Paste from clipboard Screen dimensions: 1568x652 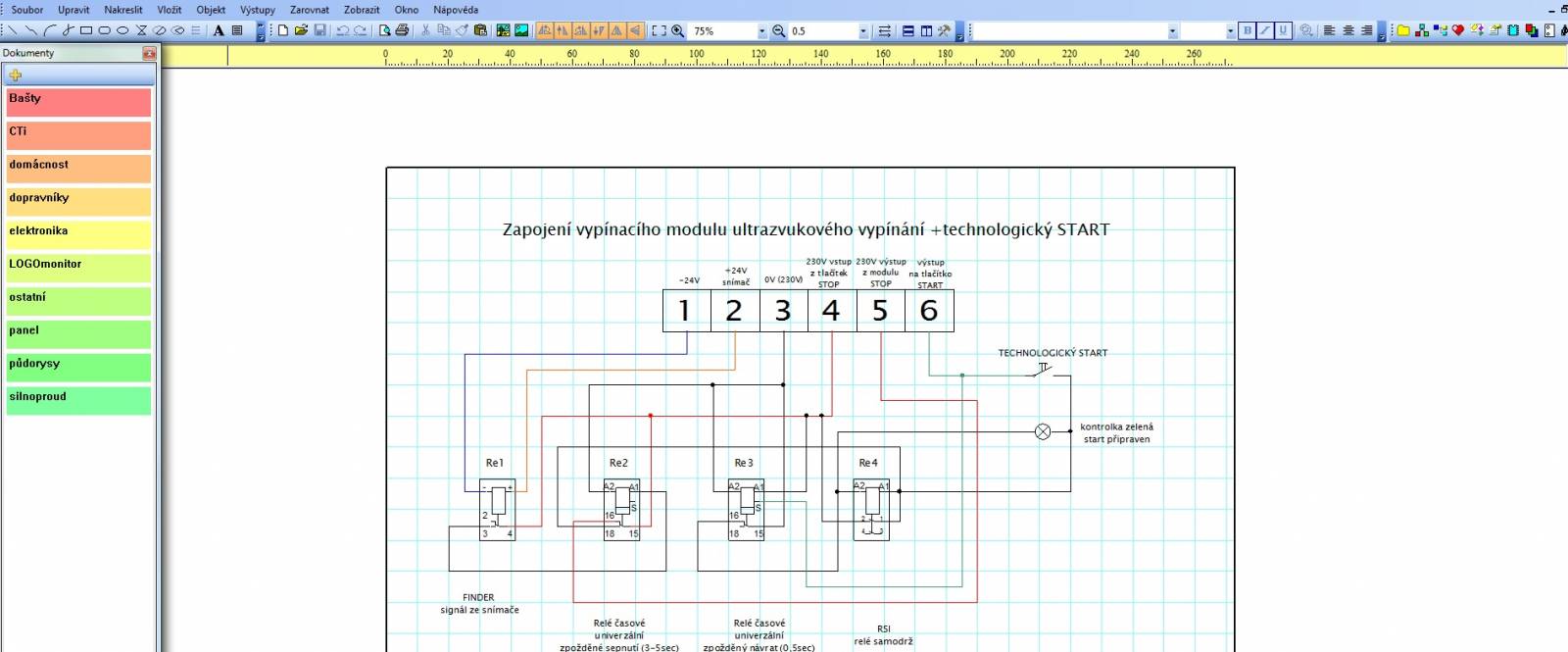[x=480, y=30]
